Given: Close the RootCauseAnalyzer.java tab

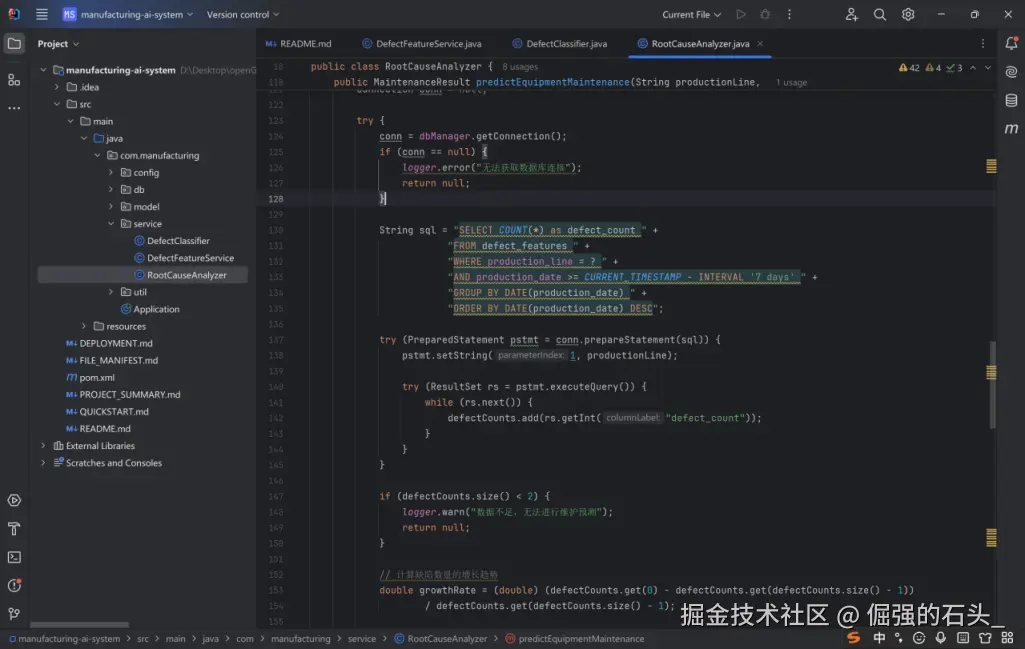Looking at the screenshot, I should pyautogui.click(x=761, y=44).
